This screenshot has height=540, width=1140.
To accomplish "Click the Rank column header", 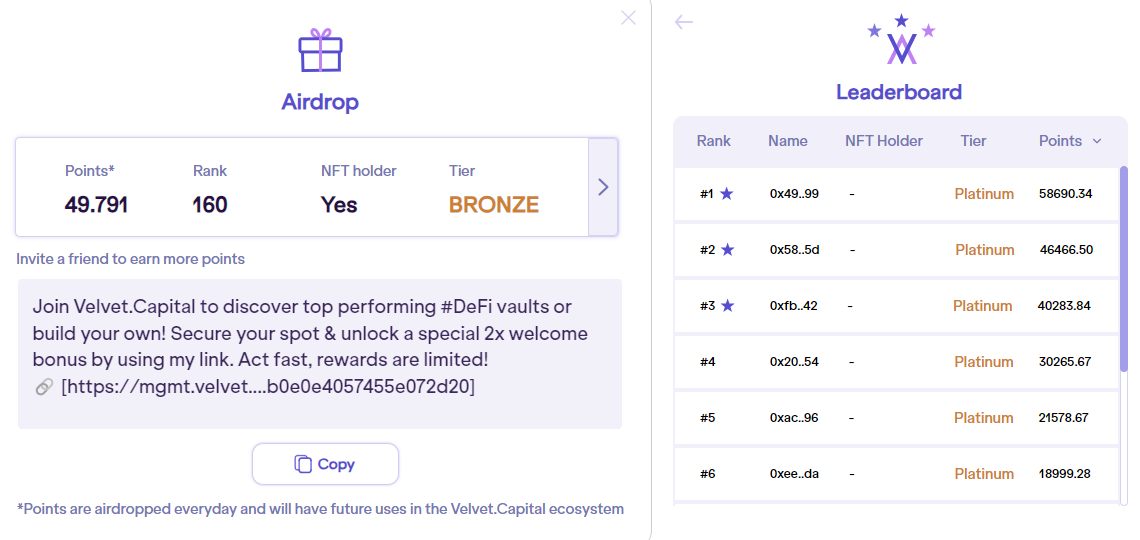I will coord(713,141).
